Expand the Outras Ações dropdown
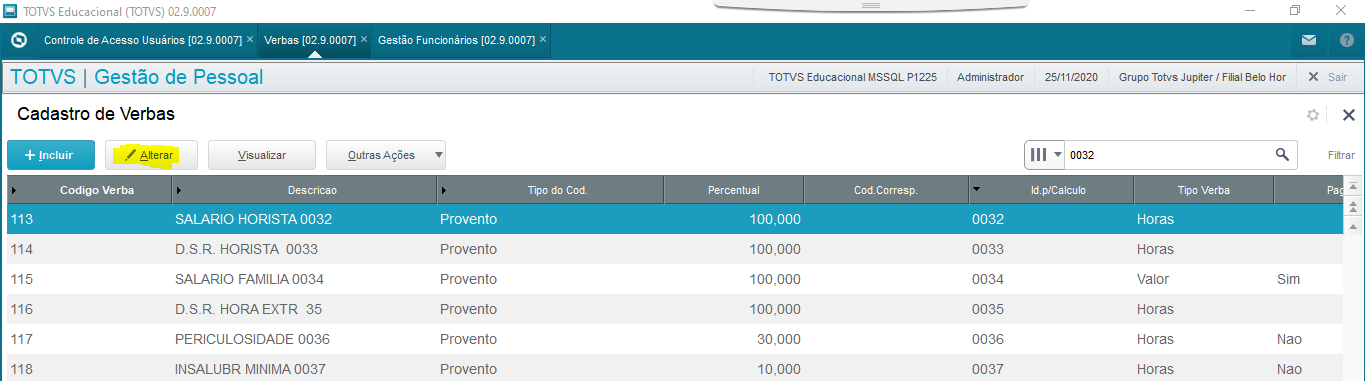The height and width of the screenshot is (381, 1365). 386,155
